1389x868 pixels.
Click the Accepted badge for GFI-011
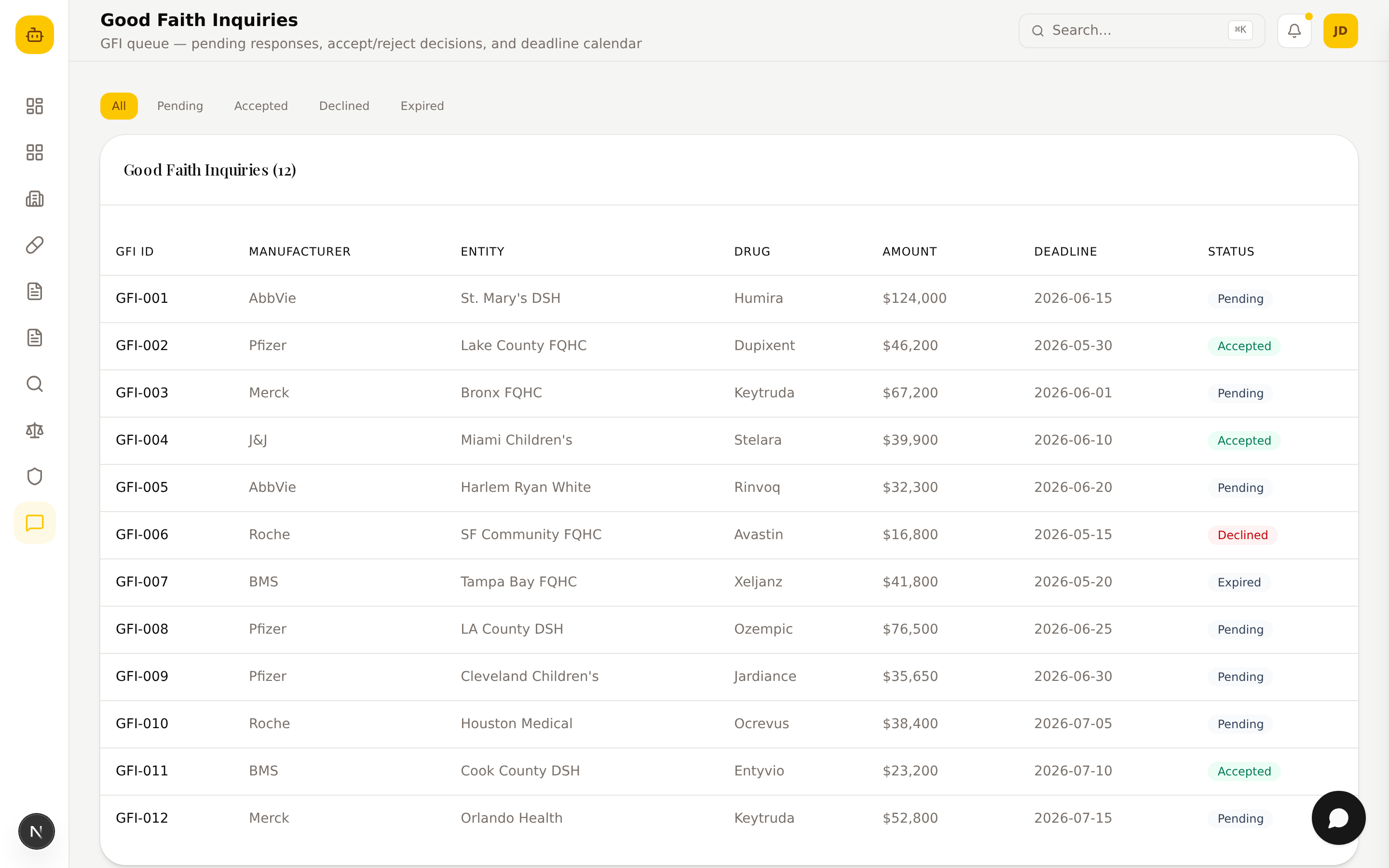pos(1244,772)
